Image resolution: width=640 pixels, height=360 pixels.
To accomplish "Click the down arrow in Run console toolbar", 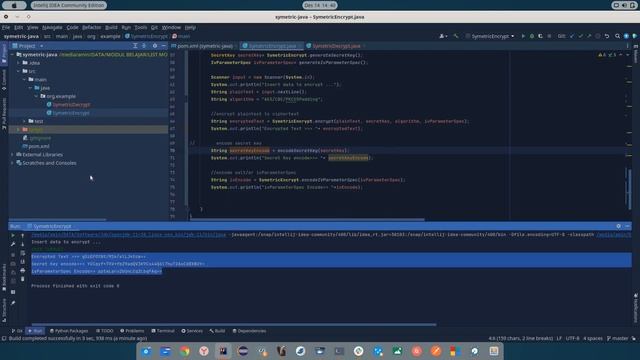I will click(22, 244).
